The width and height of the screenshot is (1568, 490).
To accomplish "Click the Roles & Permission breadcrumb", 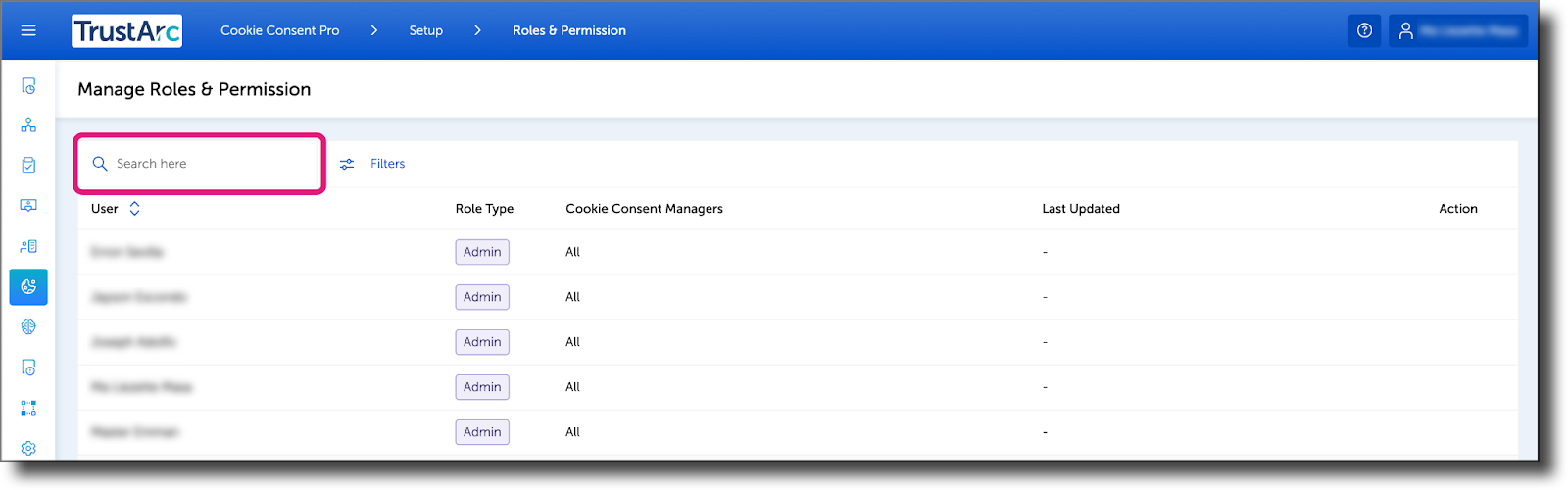I will click(x=569, y=30).
